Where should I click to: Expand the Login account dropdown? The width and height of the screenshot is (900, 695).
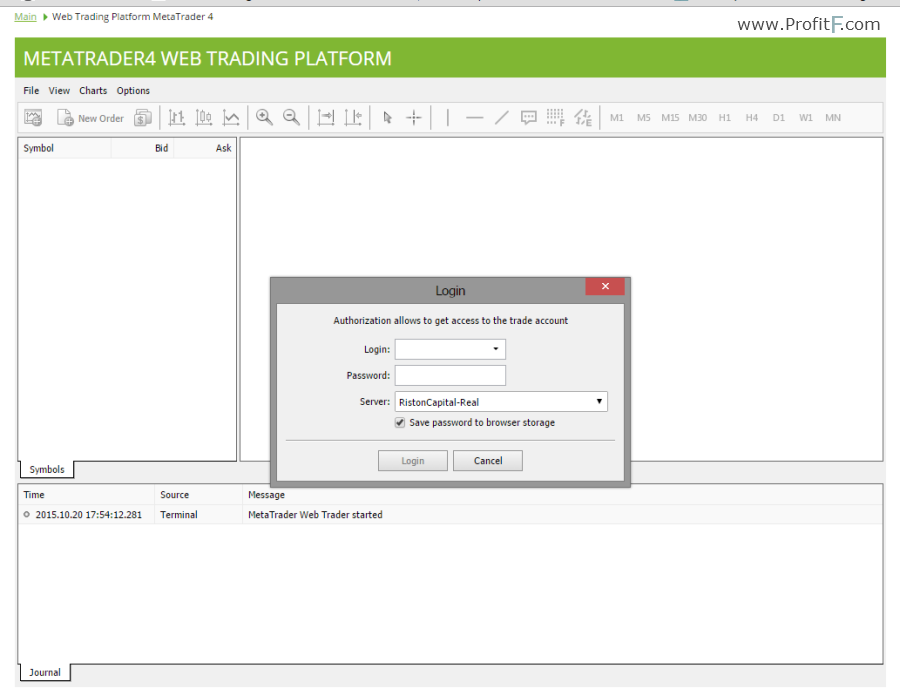pyautogui.click(x=496, y=349)
